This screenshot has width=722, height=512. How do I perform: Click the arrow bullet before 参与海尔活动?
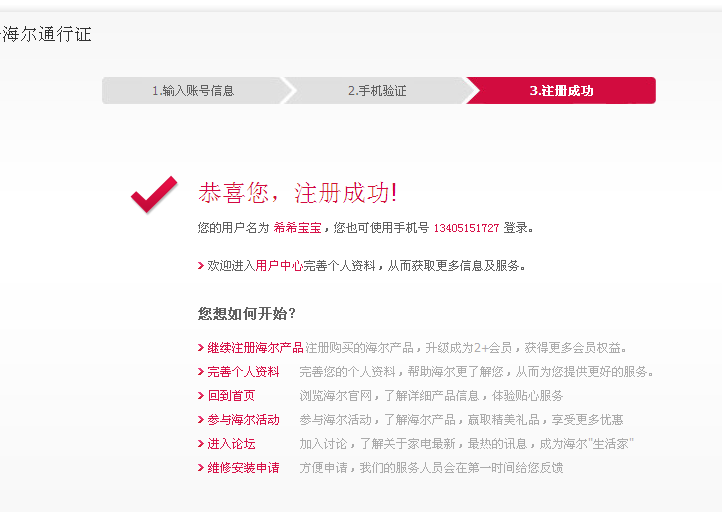[201, 420]
